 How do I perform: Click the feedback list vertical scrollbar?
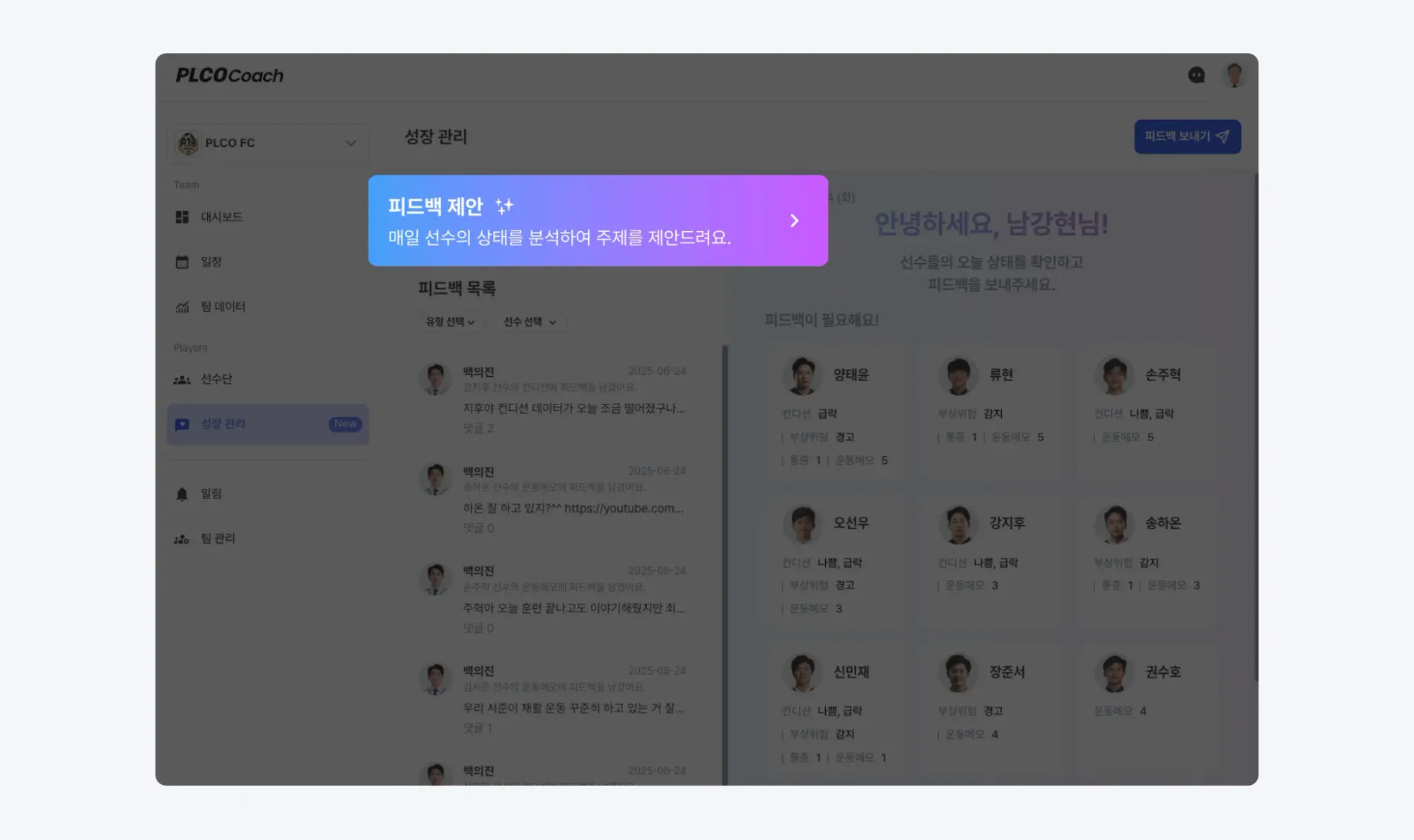[725, 564]
